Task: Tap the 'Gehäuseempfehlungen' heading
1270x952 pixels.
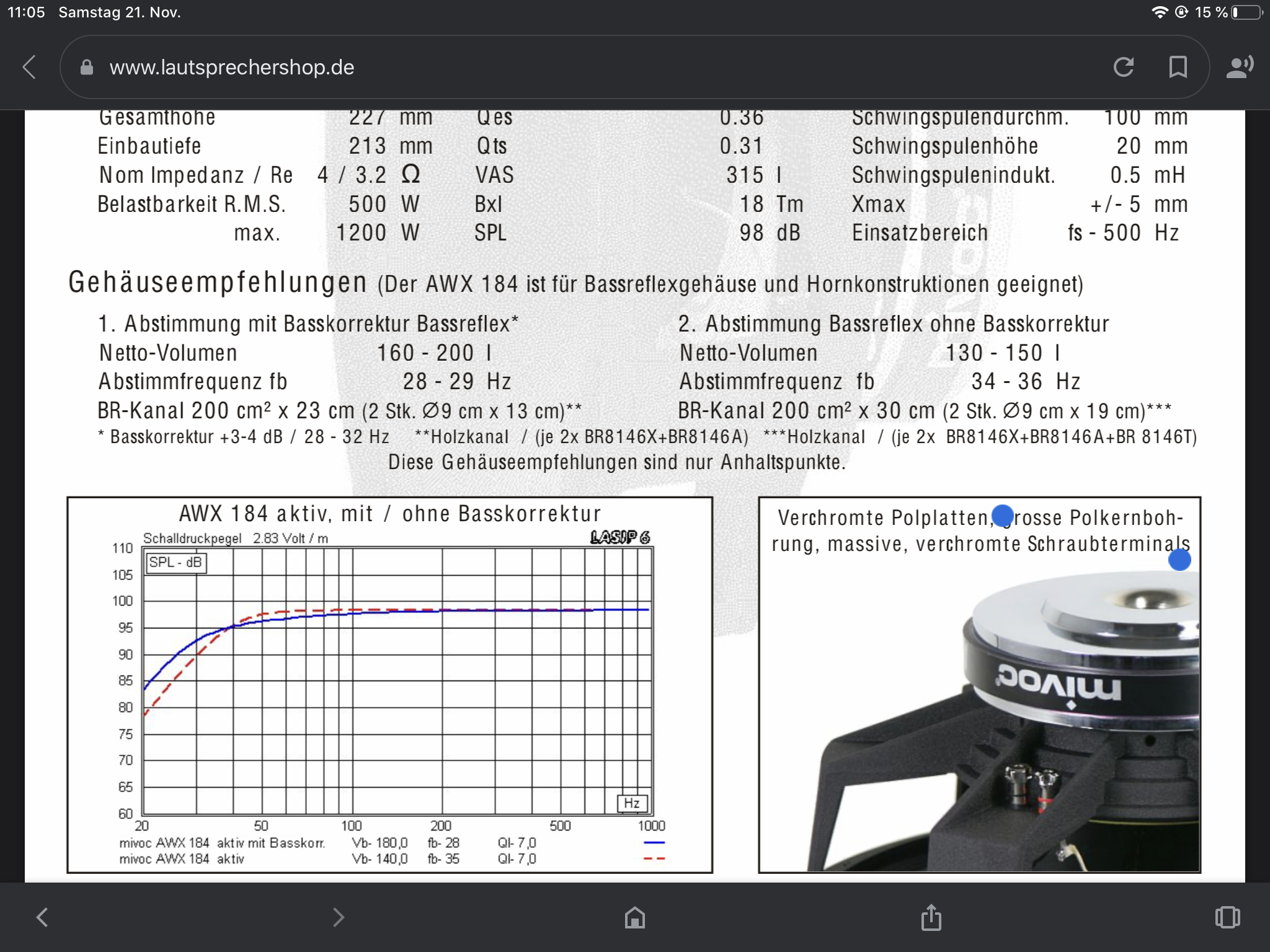Action: tap(218, 283)
